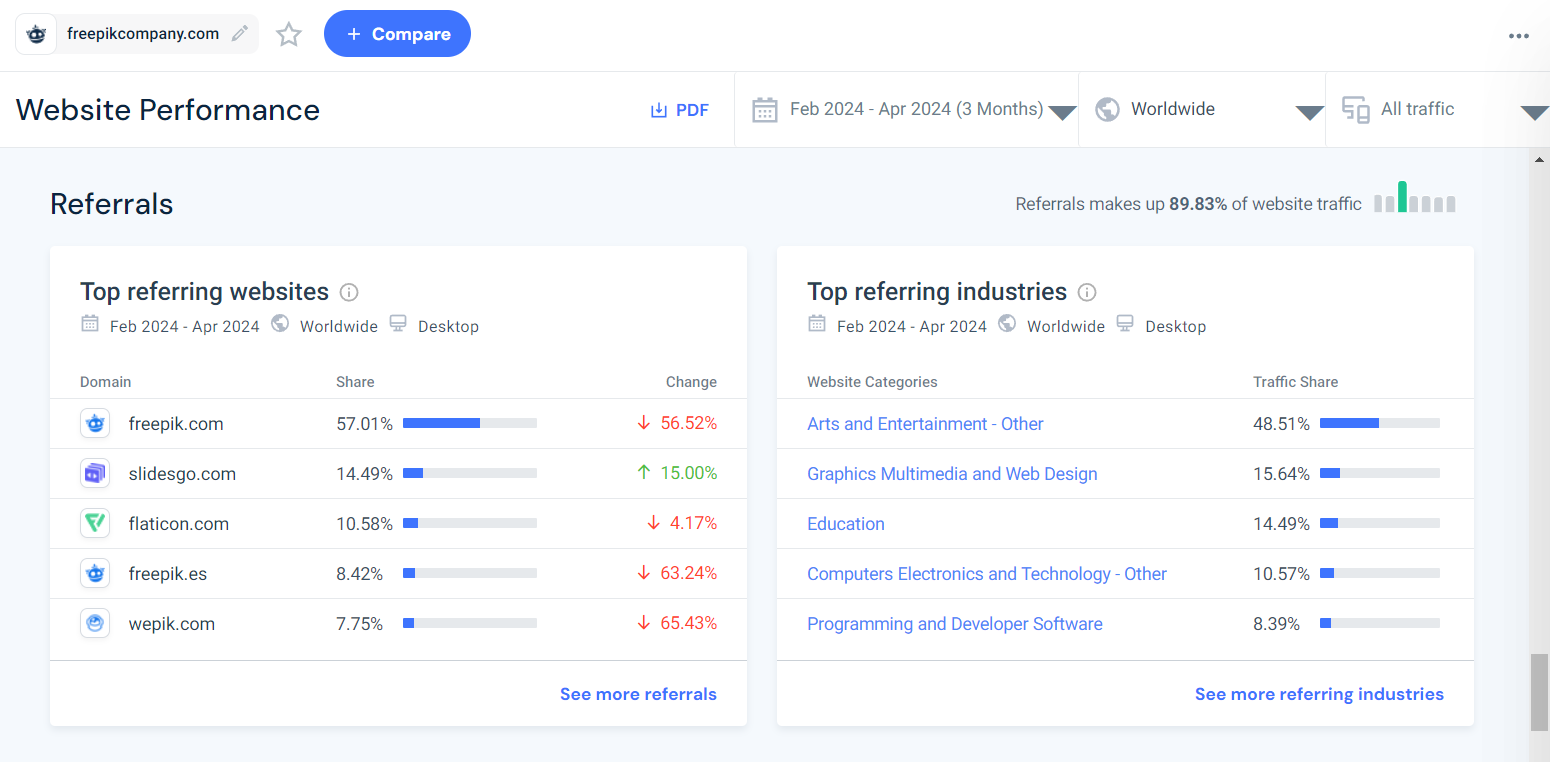
Task: Click the page vertical scrollbar thumb
Action: click(1540, 692)
